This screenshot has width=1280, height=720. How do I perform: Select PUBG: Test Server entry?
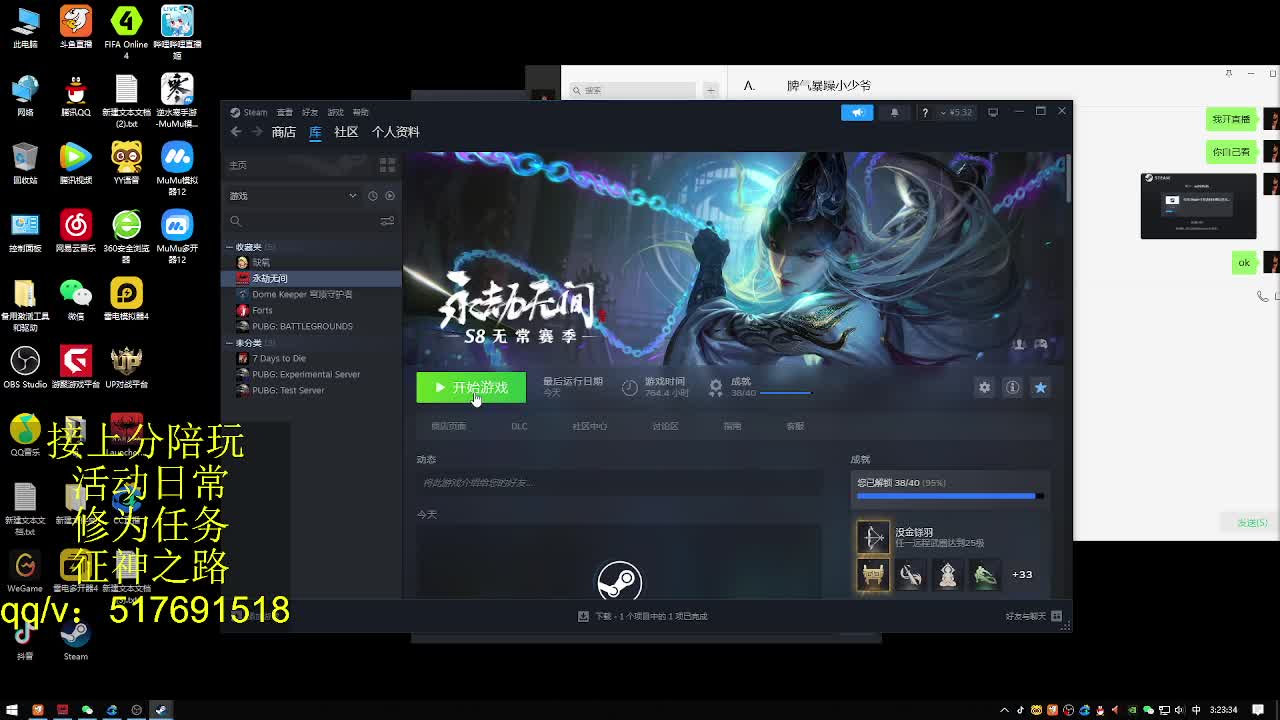pyautogui.click(x=312, y=390)
